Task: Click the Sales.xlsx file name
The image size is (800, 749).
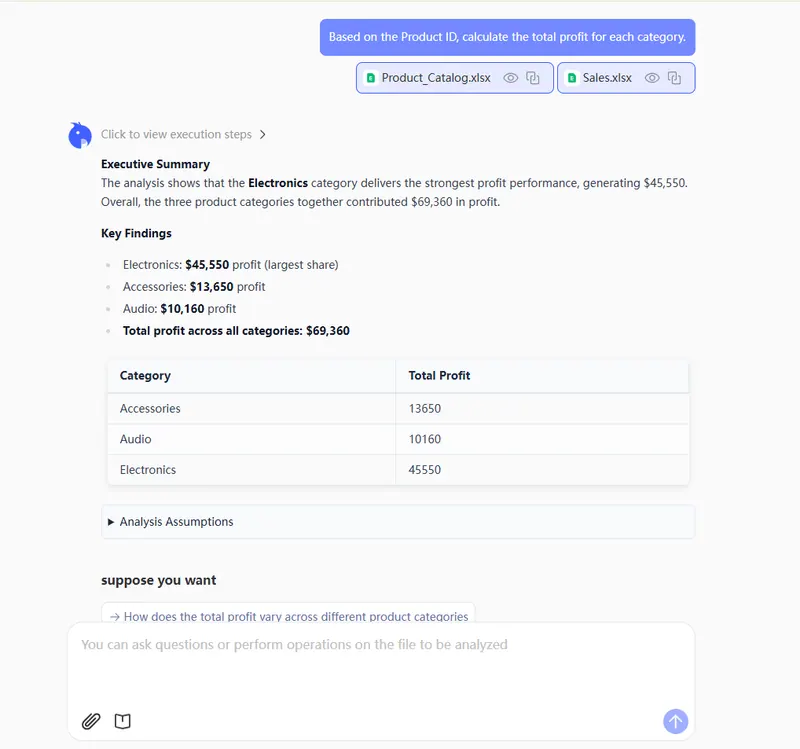Action: [x=607, y=78]
